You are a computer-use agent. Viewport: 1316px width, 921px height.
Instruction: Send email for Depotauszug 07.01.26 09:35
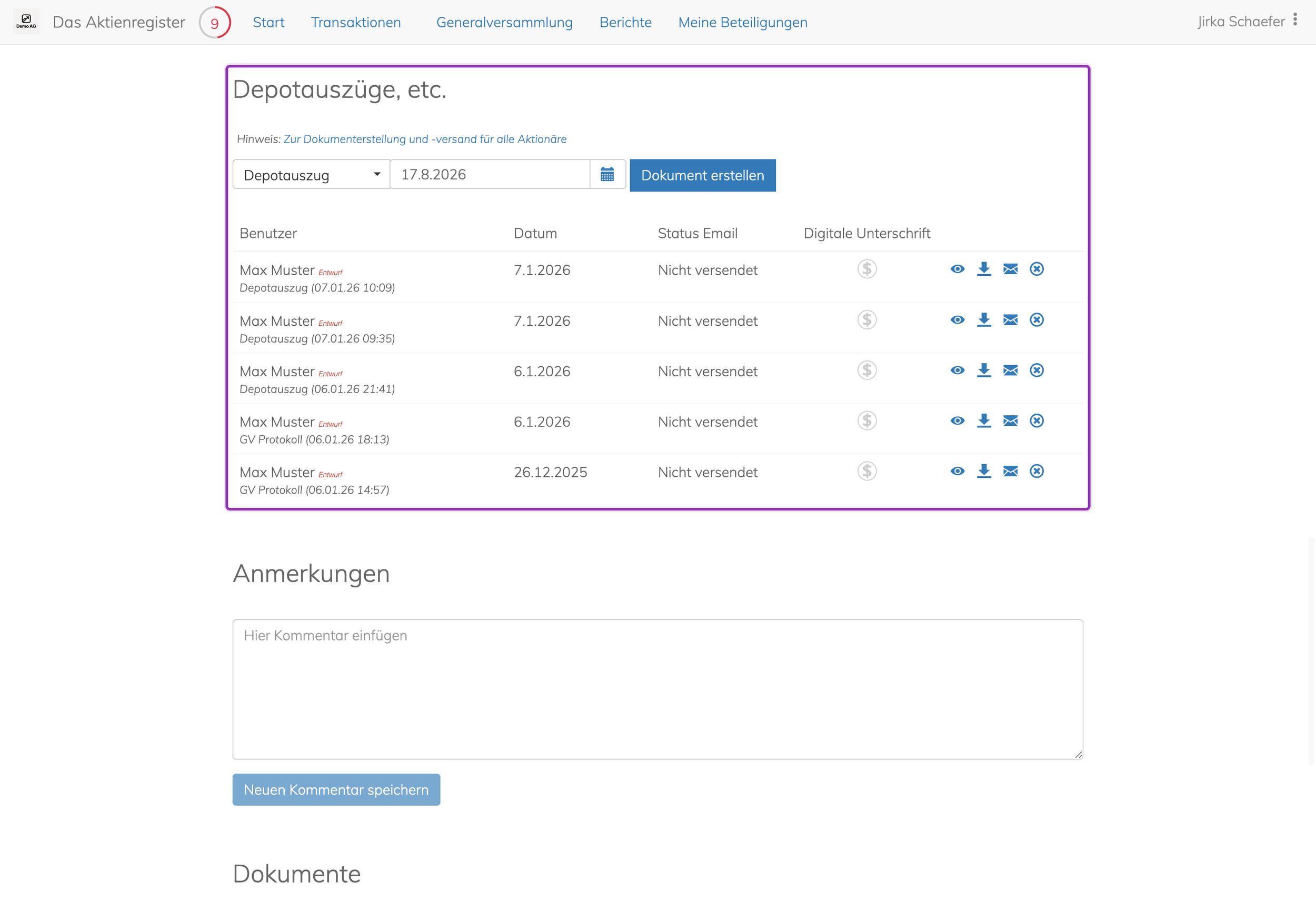pyautogui.click(x=1010, y=320)
